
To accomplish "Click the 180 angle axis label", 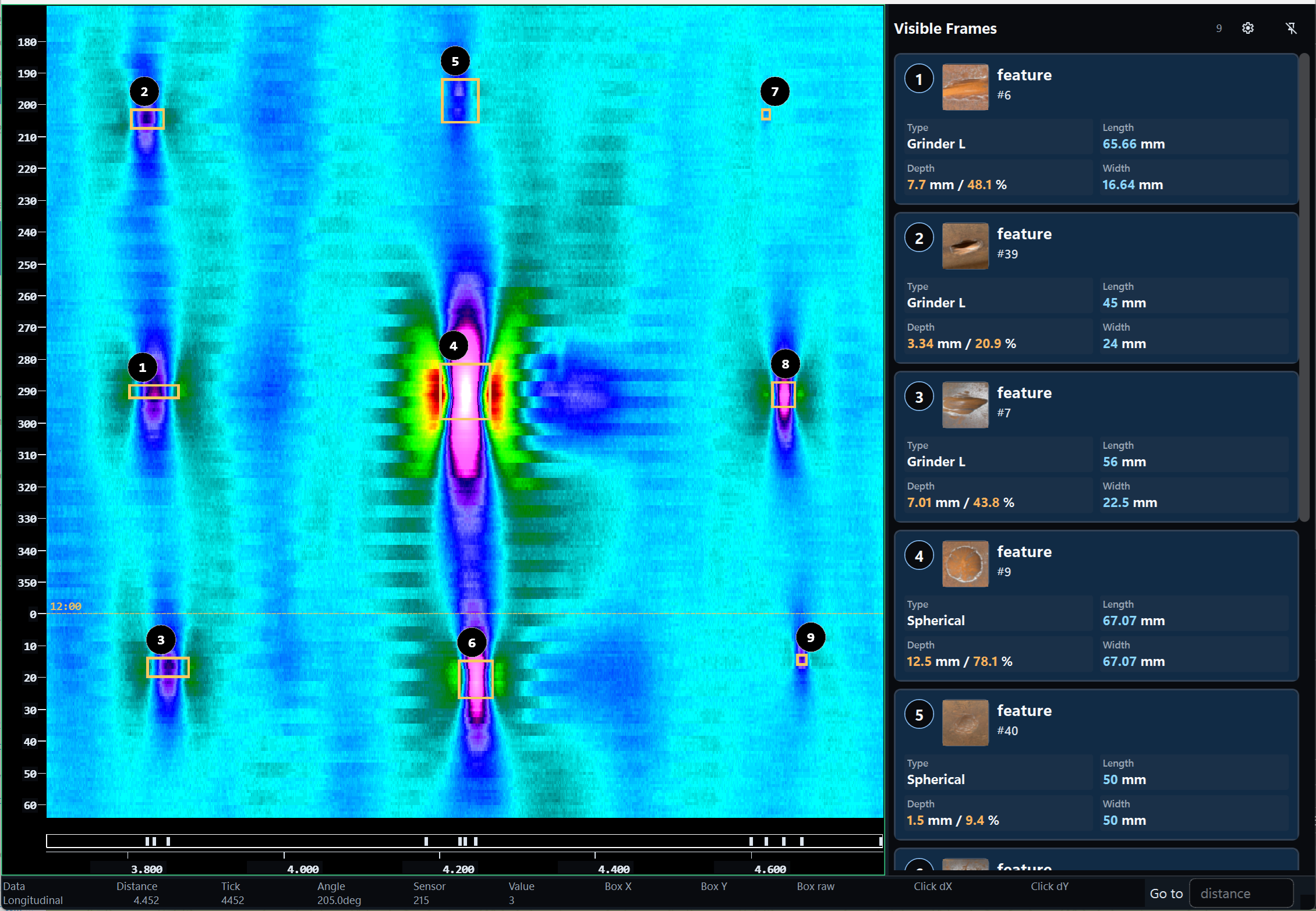I will point(27,42).
